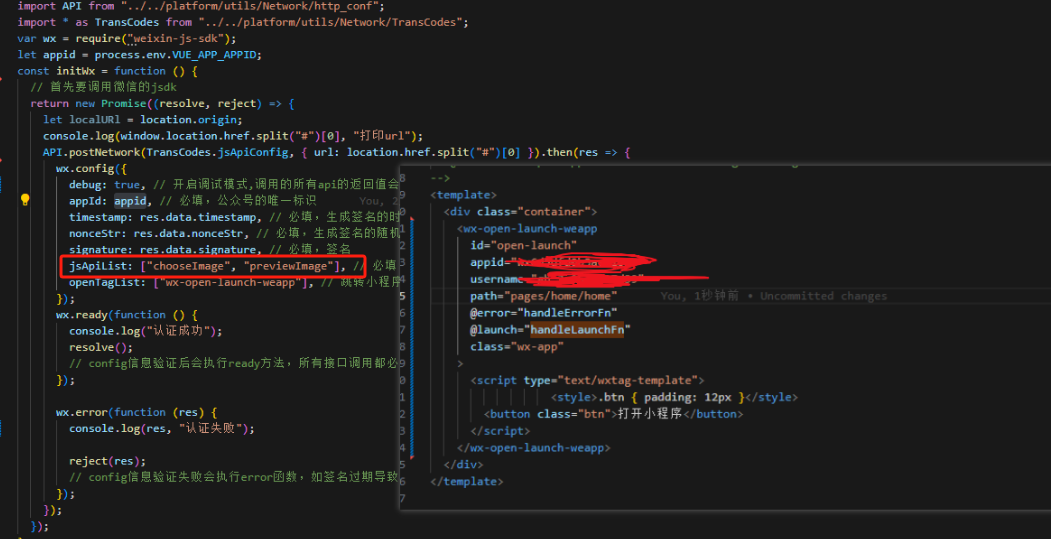Screen dimensions: 1051x539
Task: Click the http_conf import path string
Action: click(253, 6)
